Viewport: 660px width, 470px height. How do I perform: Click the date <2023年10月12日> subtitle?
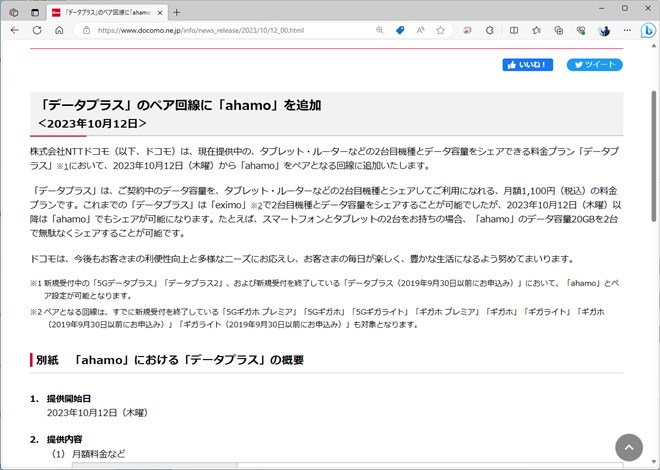92,123
